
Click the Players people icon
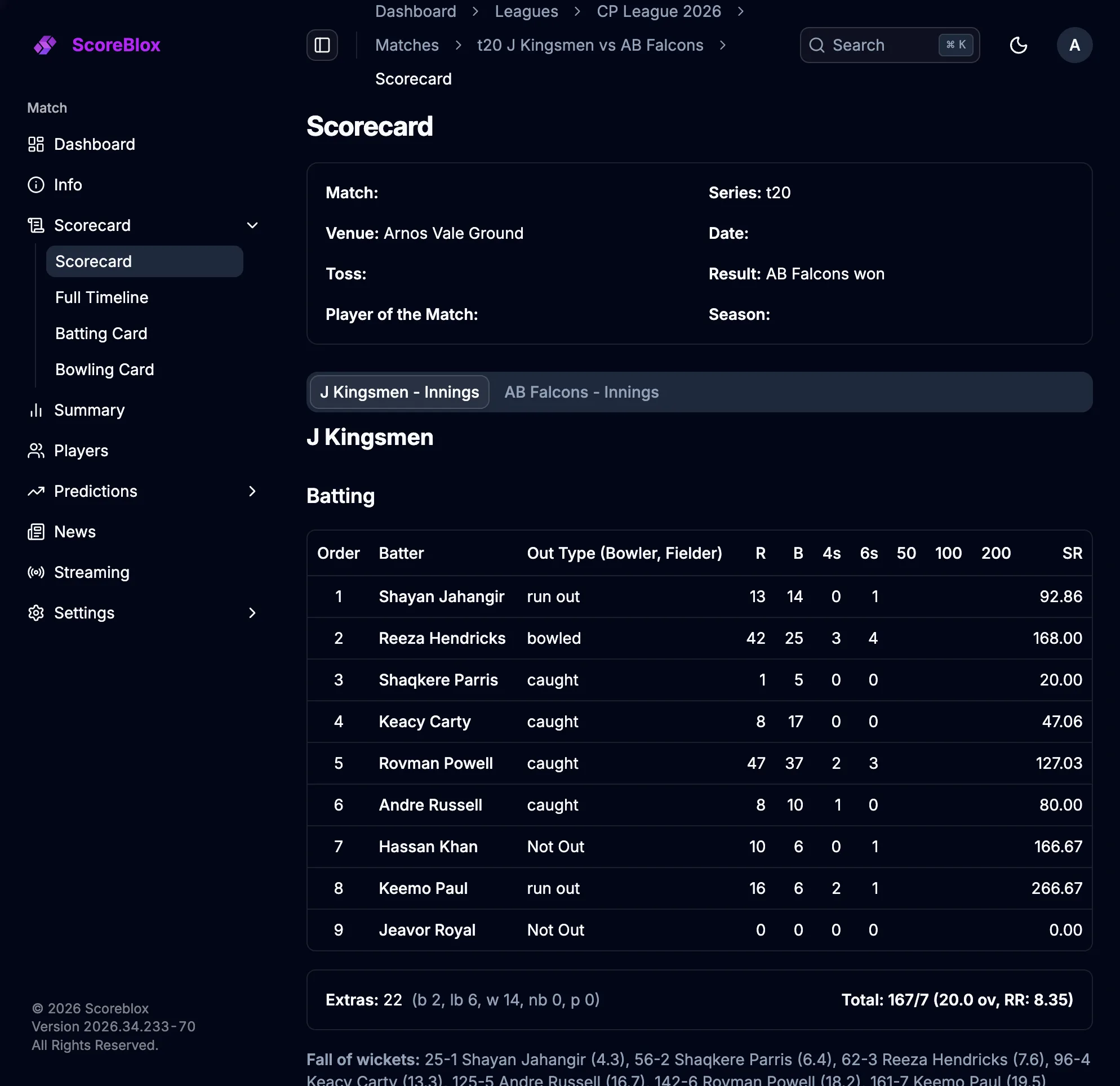[x=36, y=451]
